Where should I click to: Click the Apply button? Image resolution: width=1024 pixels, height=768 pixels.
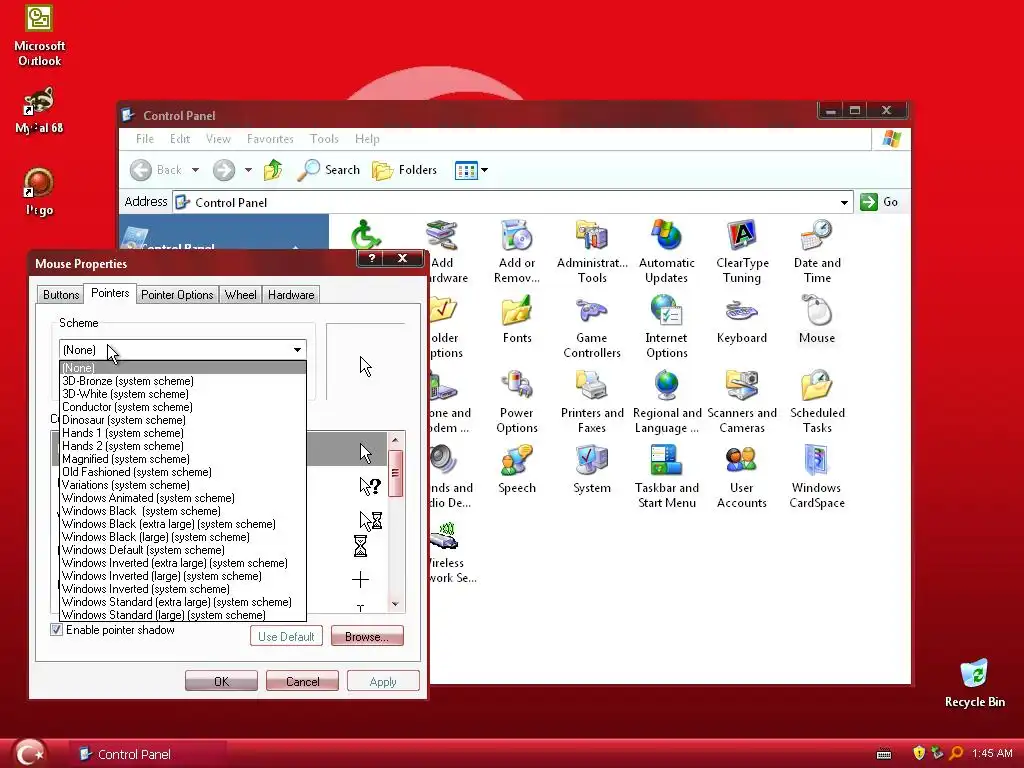coord(383,681)
